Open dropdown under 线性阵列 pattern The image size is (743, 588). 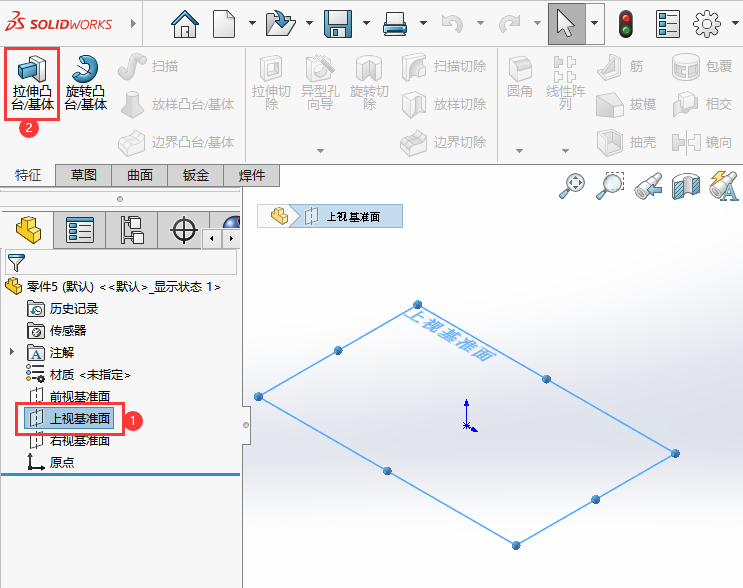pos(565,151)
